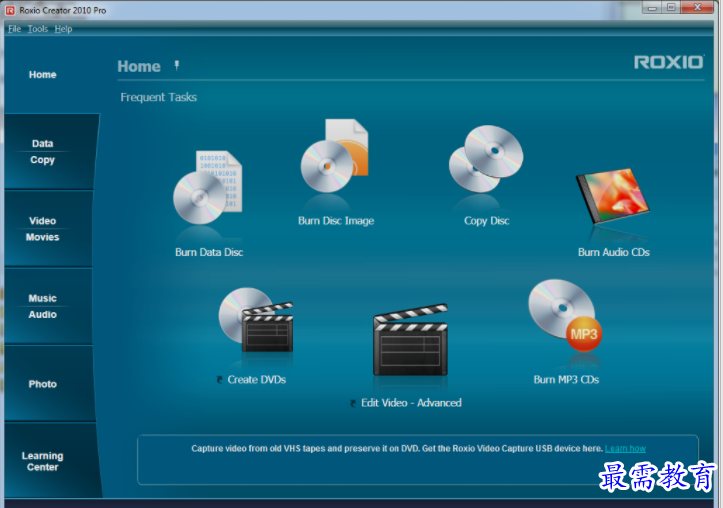The height and width of the screenshot is (508, 723).
Task: Click the Burn MP3 CDs label
Action: click(566, 379)
